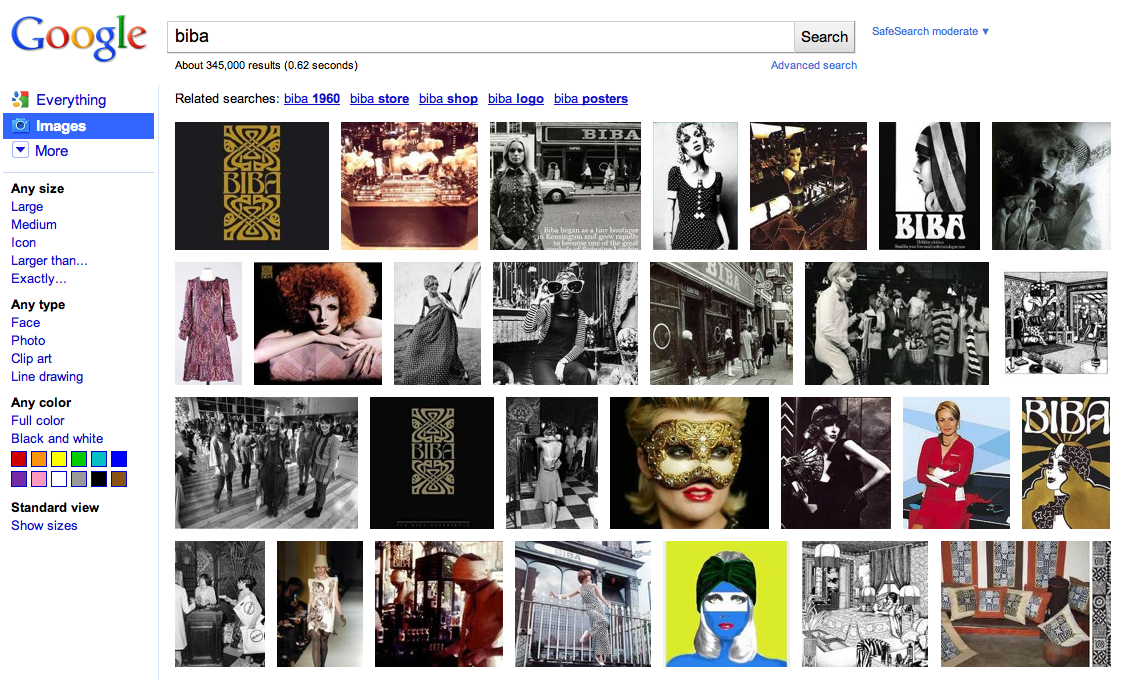The image size is (1127, 680).
Task: Open related search biba shop
Action: click(x=448, y=98)
